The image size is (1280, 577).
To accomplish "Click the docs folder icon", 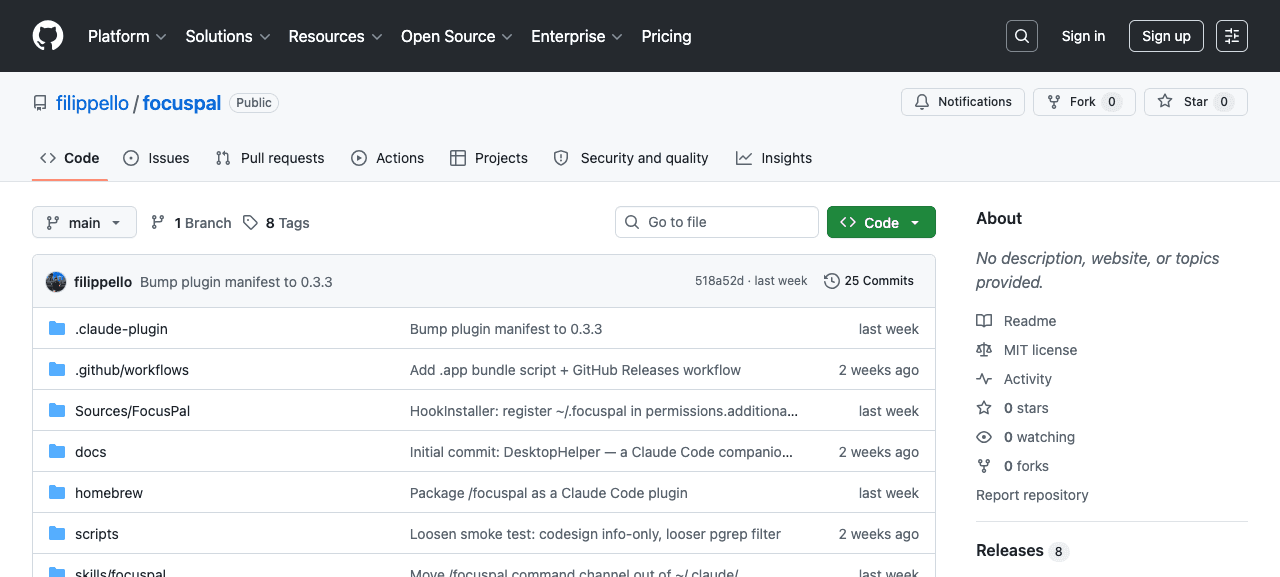I will click(x=57, y=452).
